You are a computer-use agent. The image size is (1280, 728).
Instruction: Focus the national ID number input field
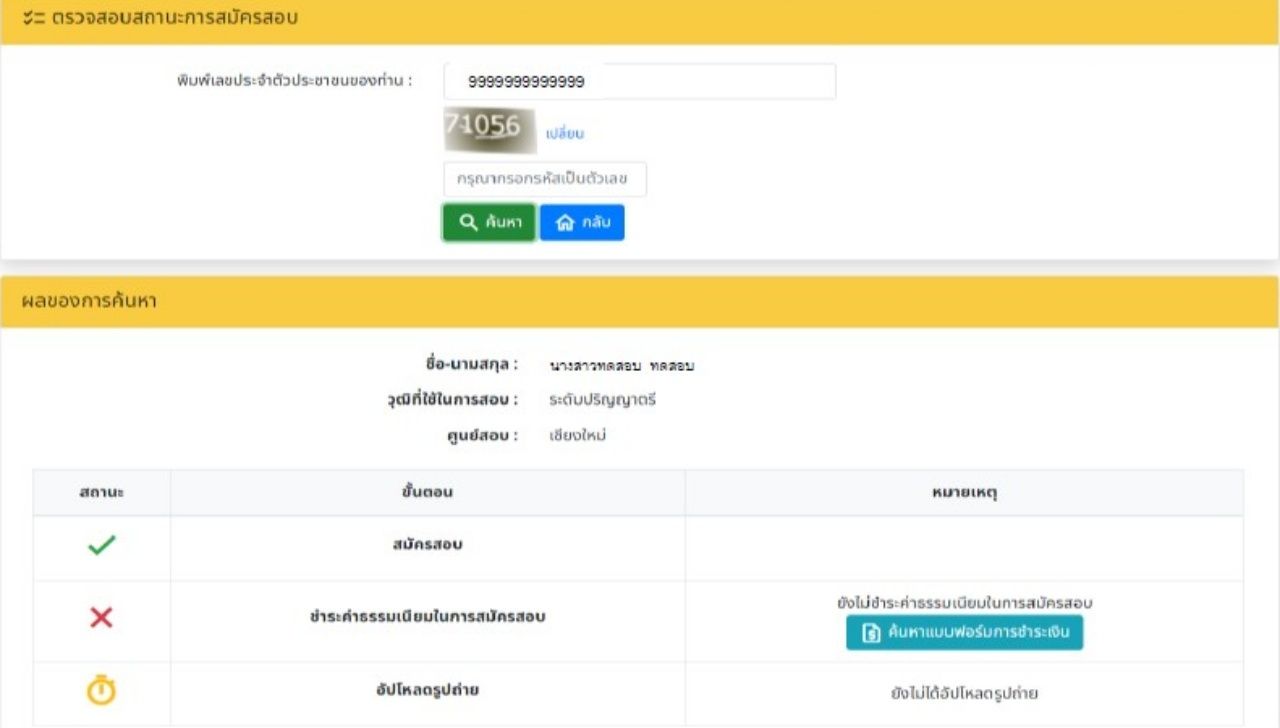coord(639,82)
